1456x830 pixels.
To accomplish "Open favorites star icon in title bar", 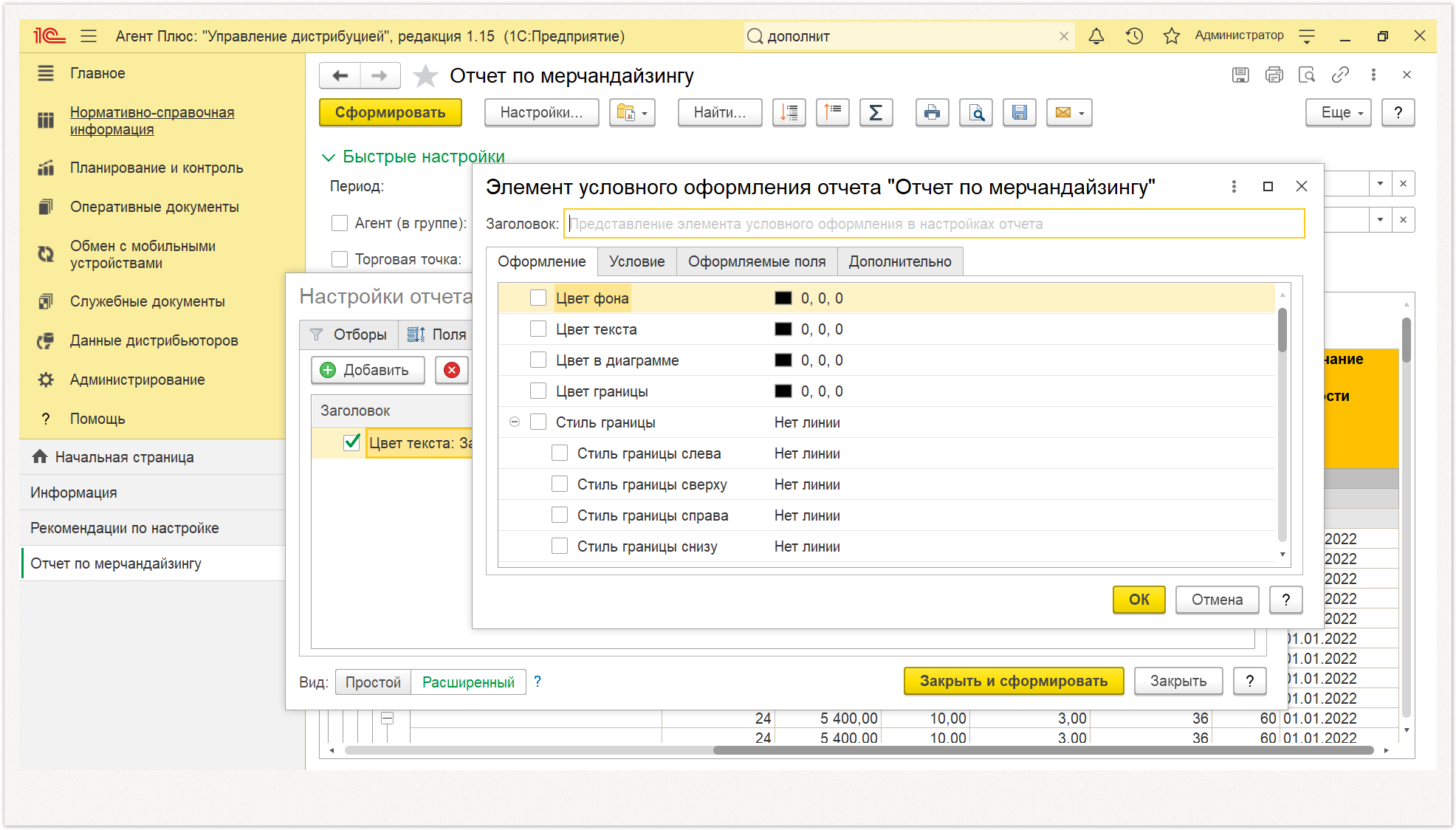I will tap(1171, 35).
